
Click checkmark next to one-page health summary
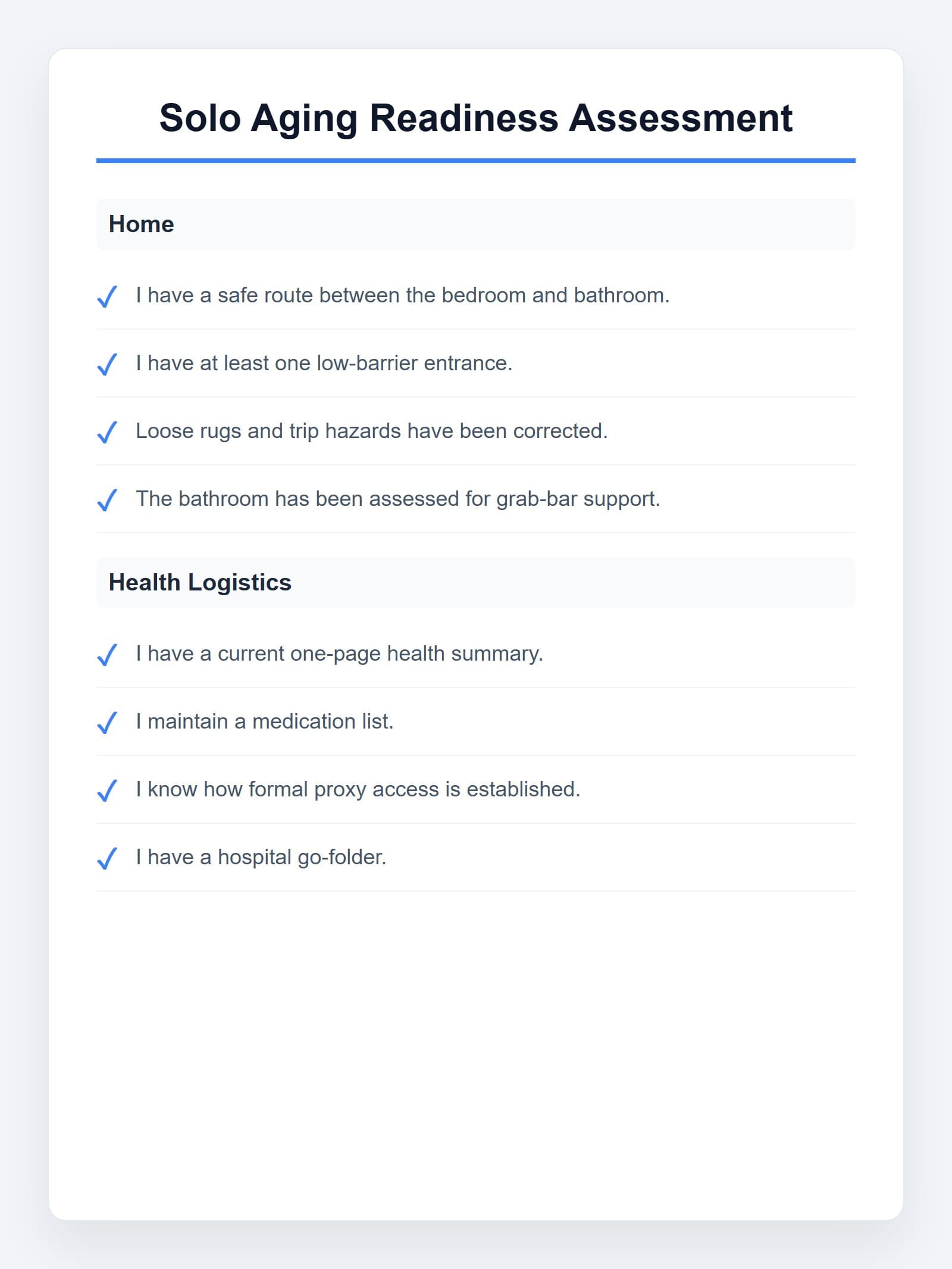tap(107, 654)
